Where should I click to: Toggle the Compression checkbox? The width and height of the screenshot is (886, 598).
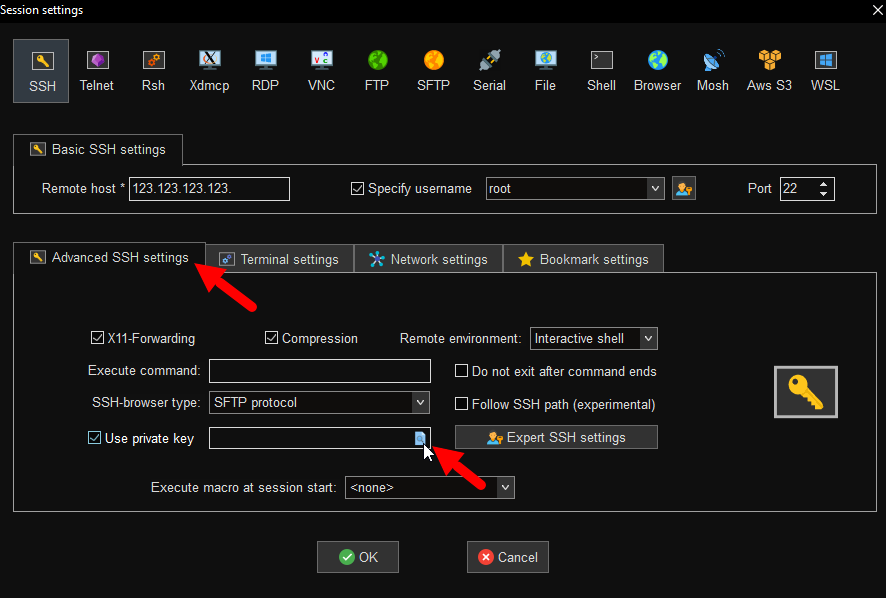tap(272, 338)
